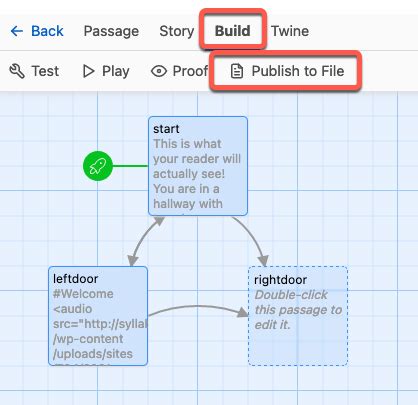Click 'Double-click this passage to edit it' text
Screen dimensions: 418x405
298,310
